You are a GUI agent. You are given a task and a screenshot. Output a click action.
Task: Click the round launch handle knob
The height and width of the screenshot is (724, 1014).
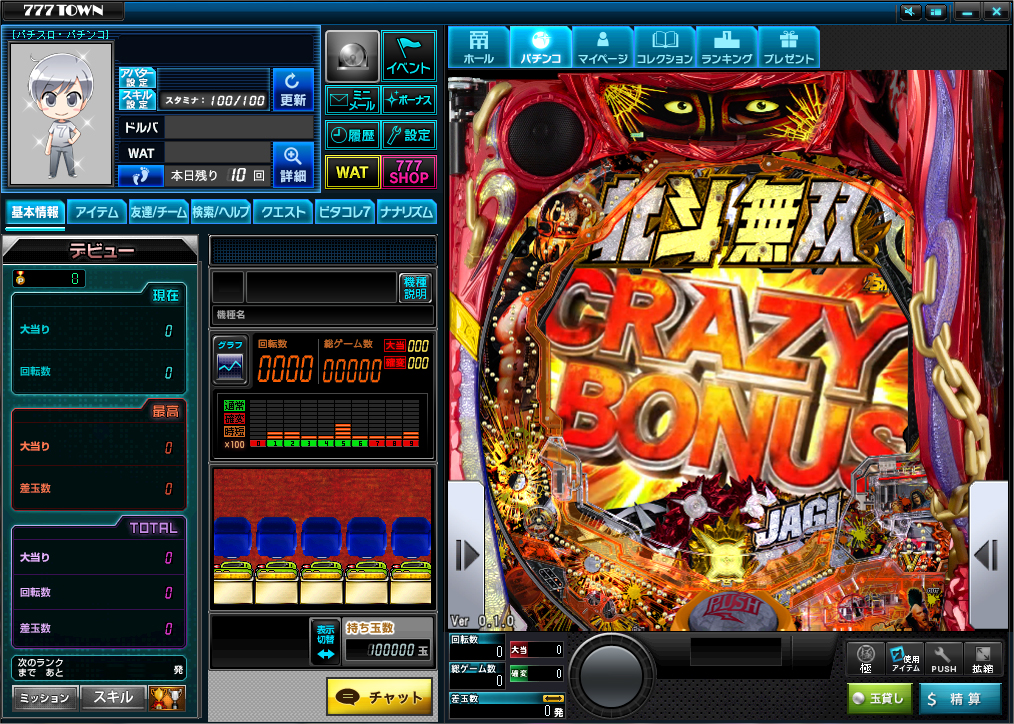(611, 675)
